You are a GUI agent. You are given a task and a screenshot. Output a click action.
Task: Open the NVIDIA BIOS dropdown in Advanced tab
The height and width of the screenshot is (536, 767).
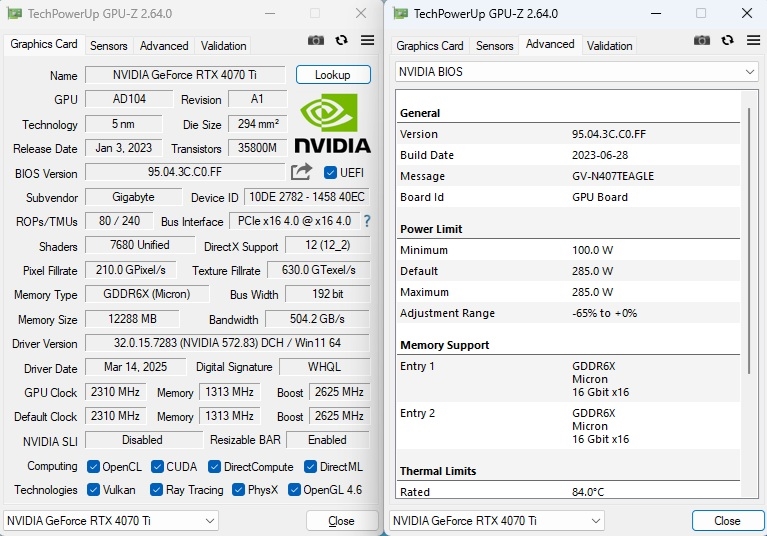click(576, 72)
